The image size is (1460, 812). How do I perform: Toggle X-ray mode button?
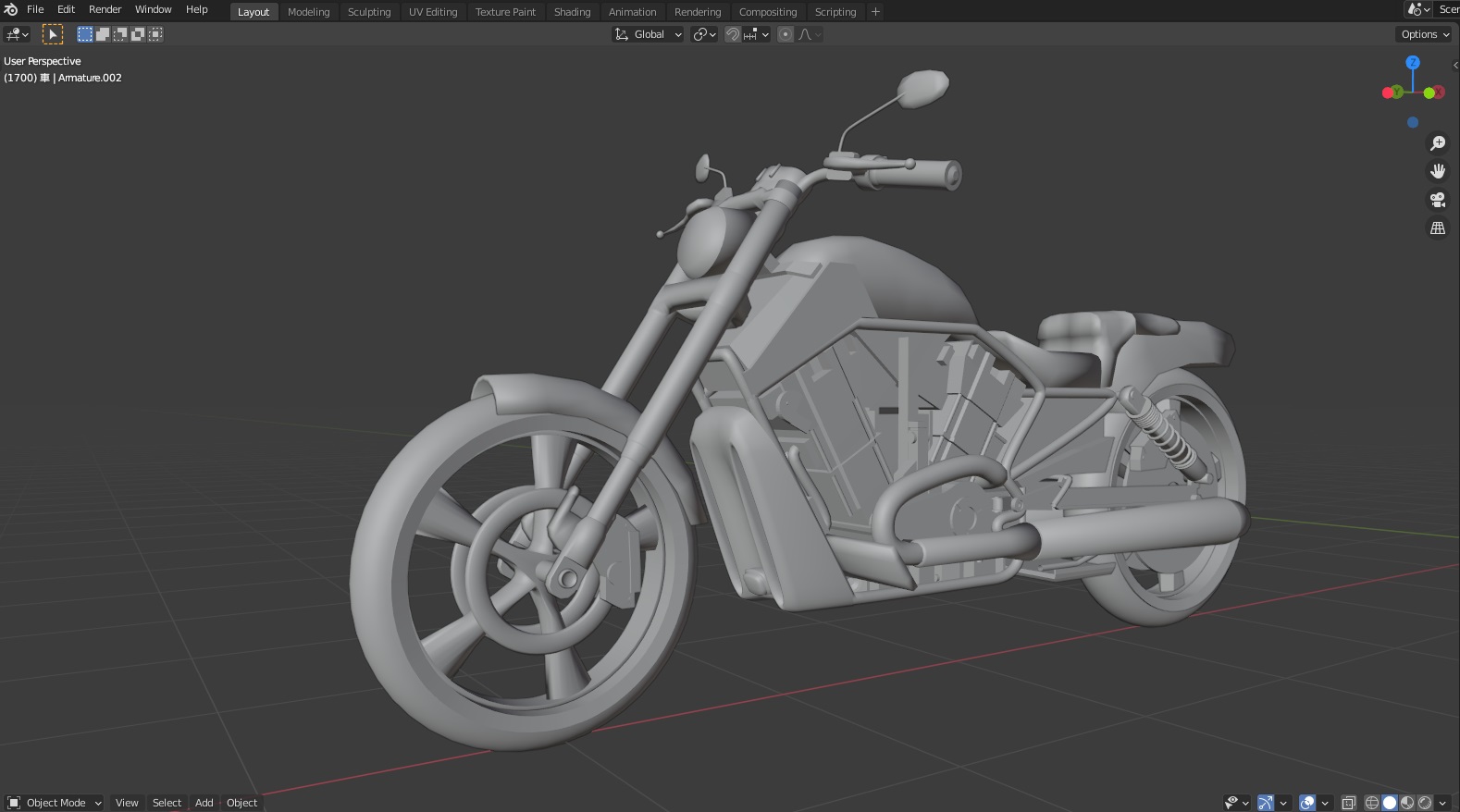[1349, 803]
